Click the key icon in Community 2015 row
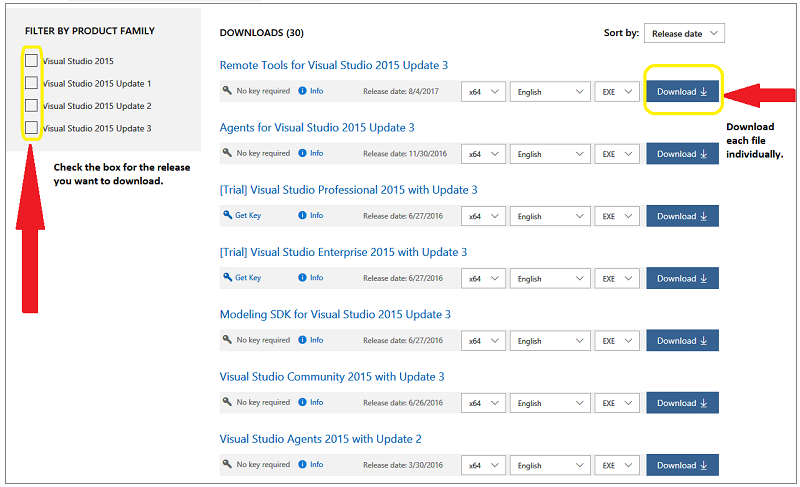The height and width of the screenshot is (487, 800). coord(227,401)
